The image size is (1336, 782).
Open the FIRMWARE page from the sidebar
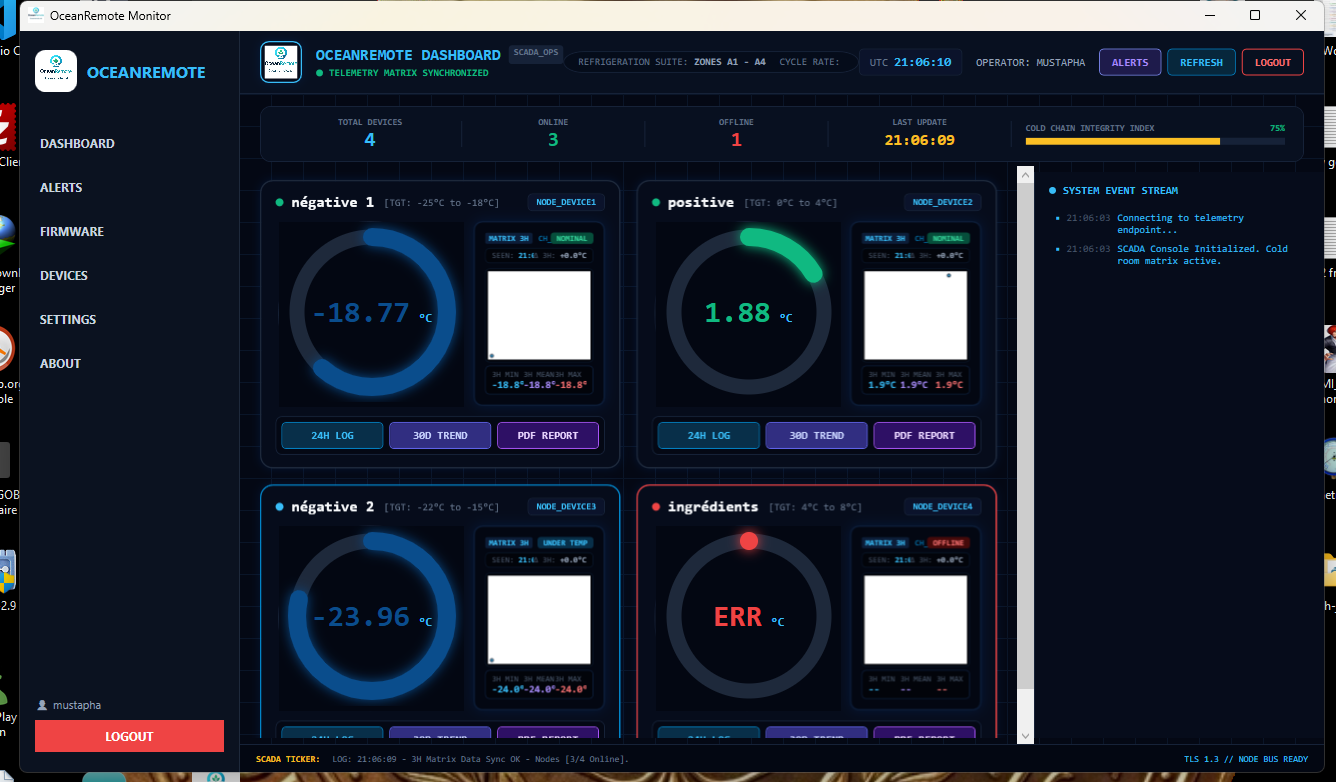coord(72,232)
